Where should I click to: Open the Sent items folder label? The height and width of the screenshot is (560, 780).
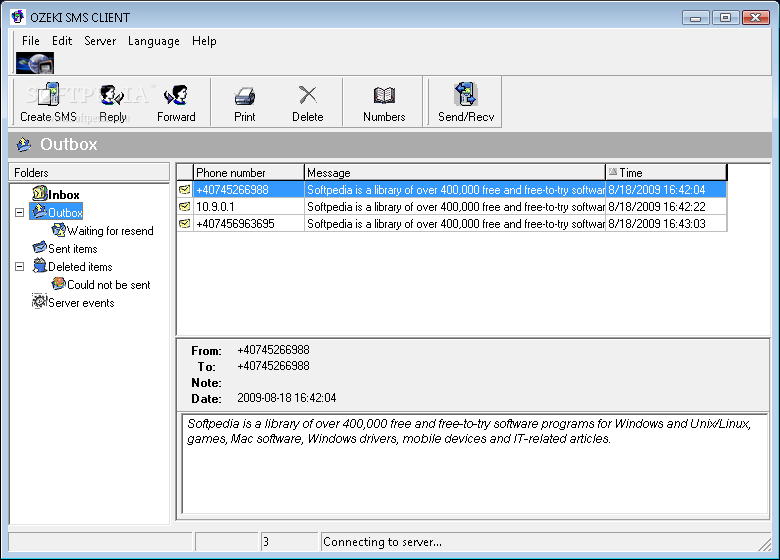pos(73,249)
